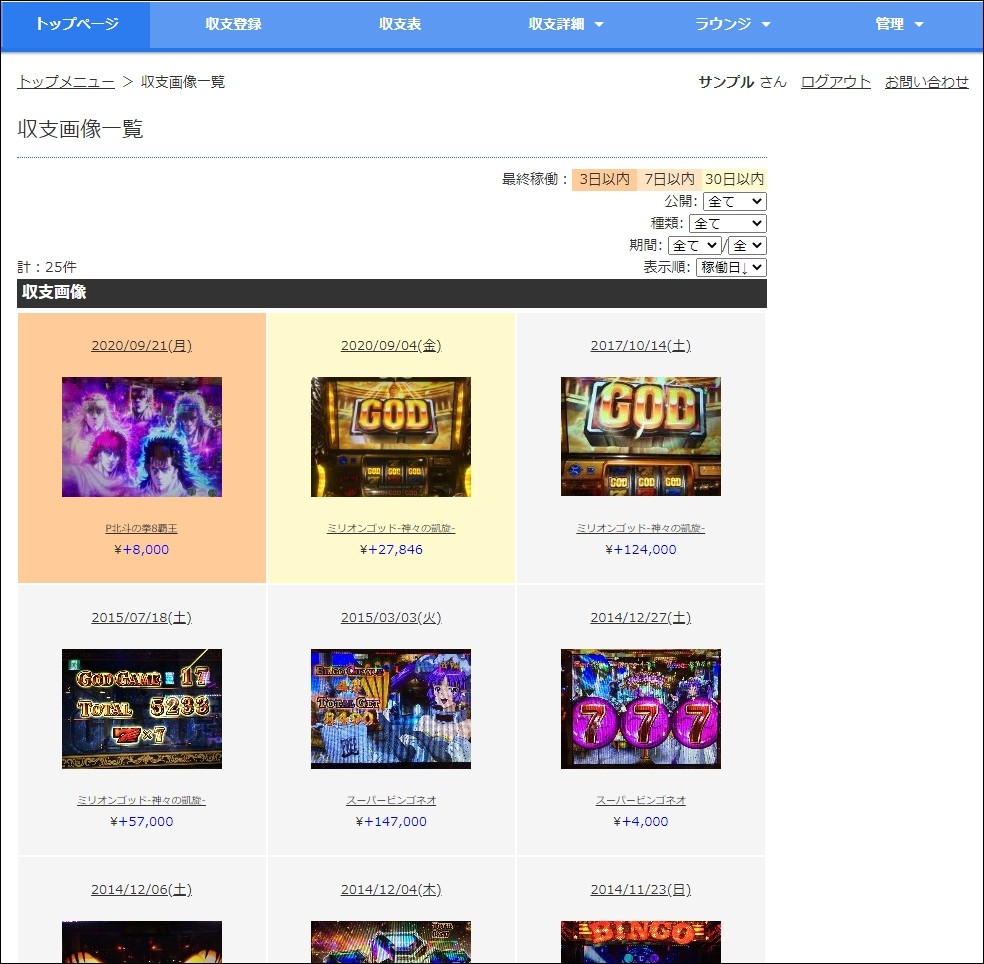
Task: Open the 2020/09/04(金) date link
Action: [391, 345]
